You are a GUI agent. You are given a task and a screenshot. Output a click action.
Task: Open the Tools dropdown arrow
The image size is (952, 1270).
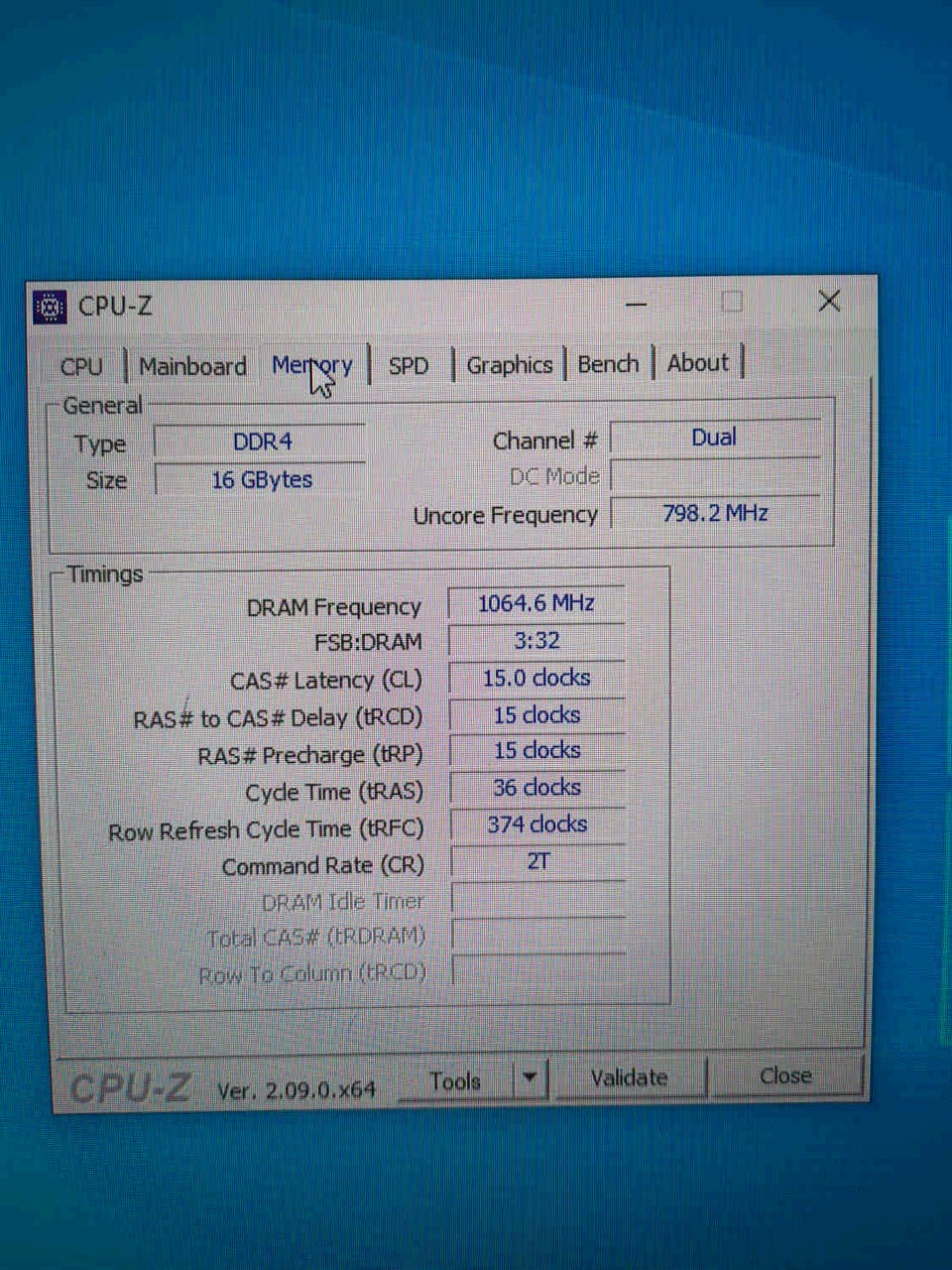(531, 1079)
